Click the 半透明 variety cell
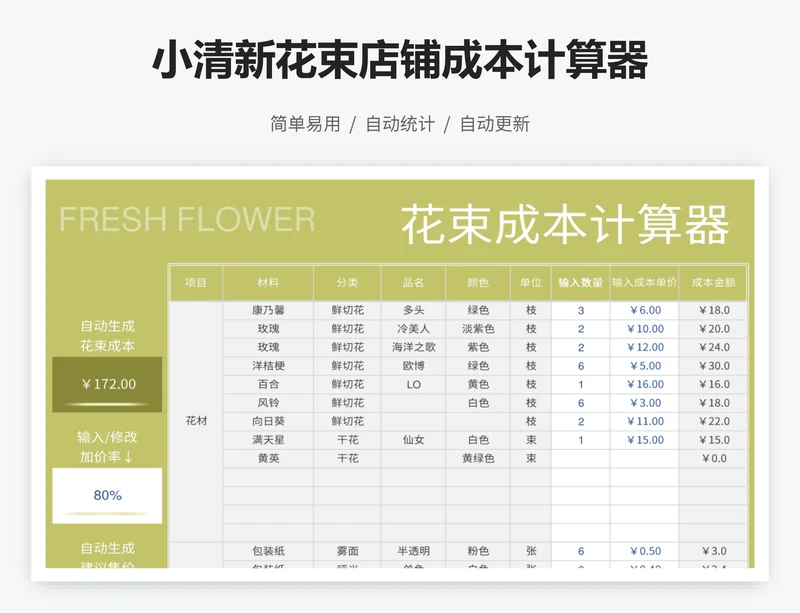Viewport: 800px width, 613px height. click(x=413, y=551)
